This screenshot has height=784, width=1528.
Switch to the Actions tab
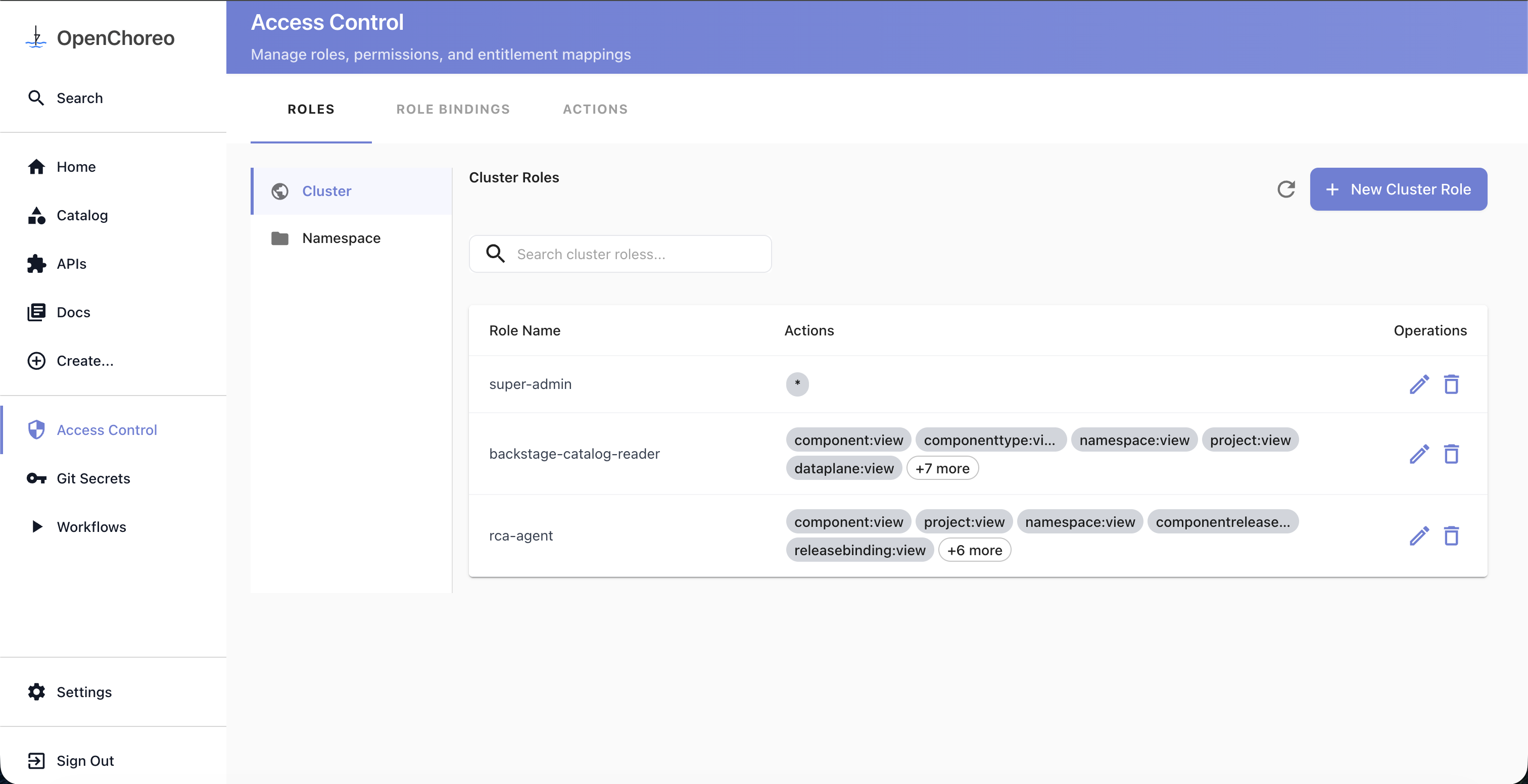coord(595,109)
